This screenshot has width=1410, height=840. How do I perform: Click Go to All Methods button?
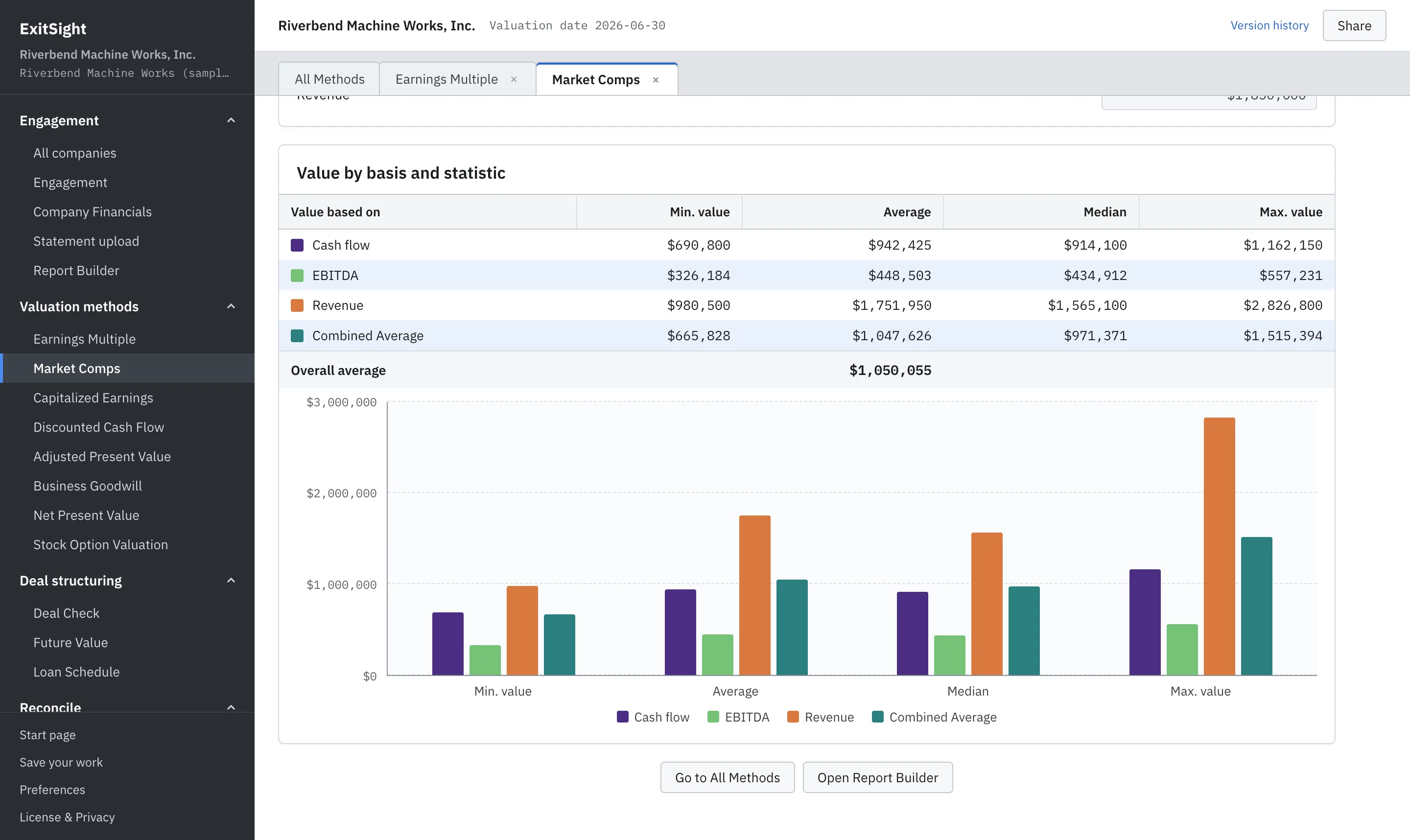tap(728, 777)
